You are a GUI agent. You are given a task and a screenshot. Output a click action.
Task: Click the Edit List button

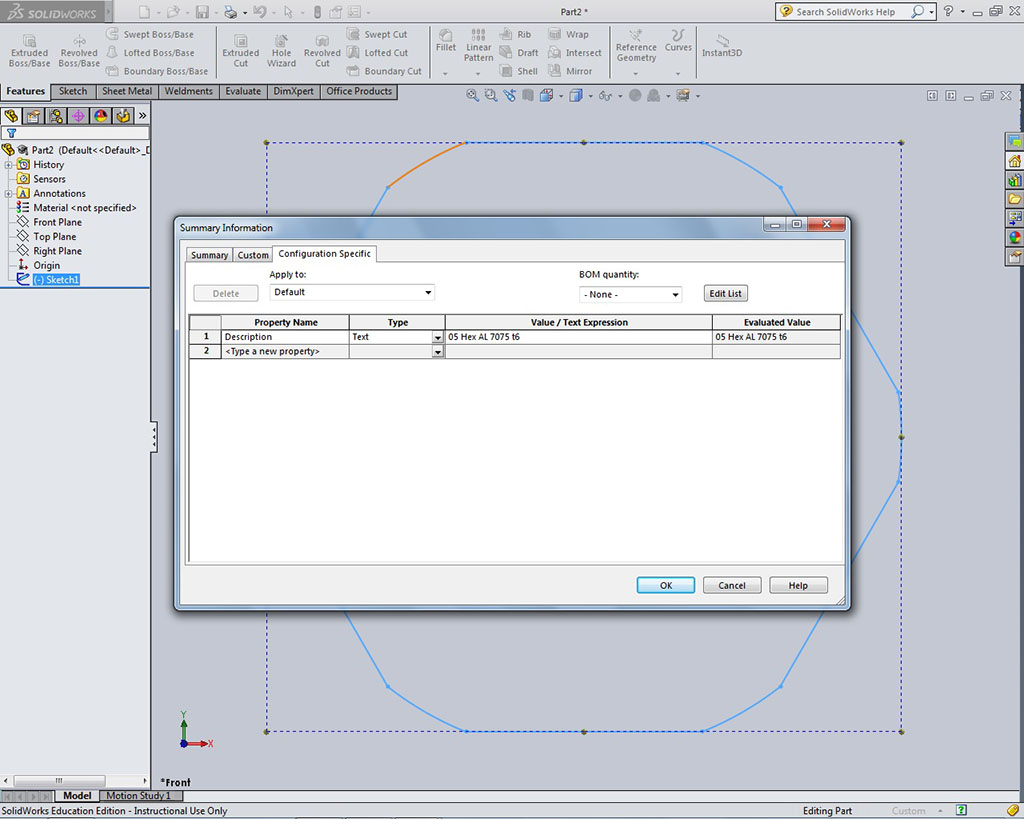pos(725,294)
